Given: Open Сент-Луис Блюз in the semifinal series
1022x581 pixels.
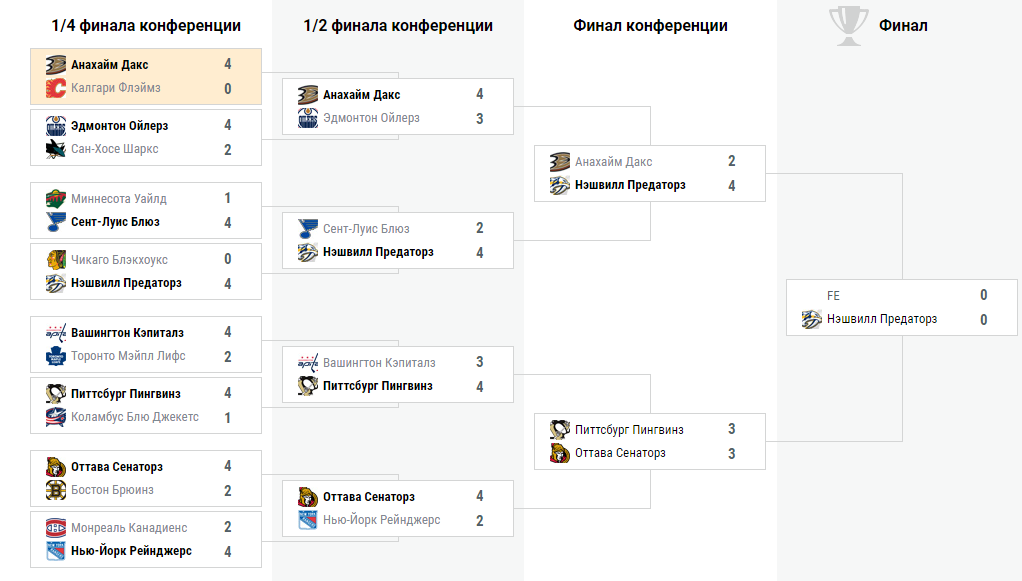Looking at the screenshot, I should click(366, 229).
